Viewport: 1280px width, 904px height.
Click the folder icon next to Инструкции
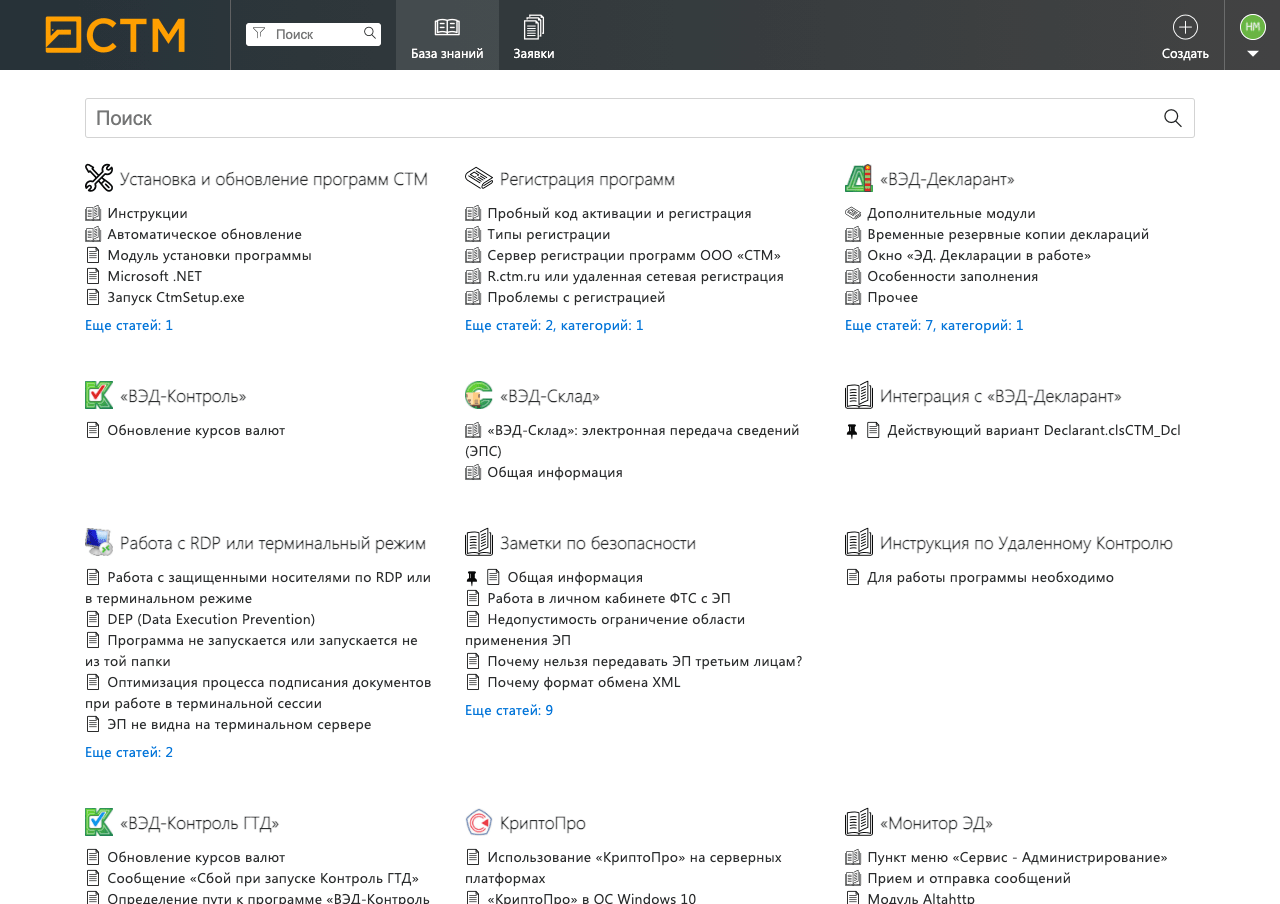pos(93,213)
